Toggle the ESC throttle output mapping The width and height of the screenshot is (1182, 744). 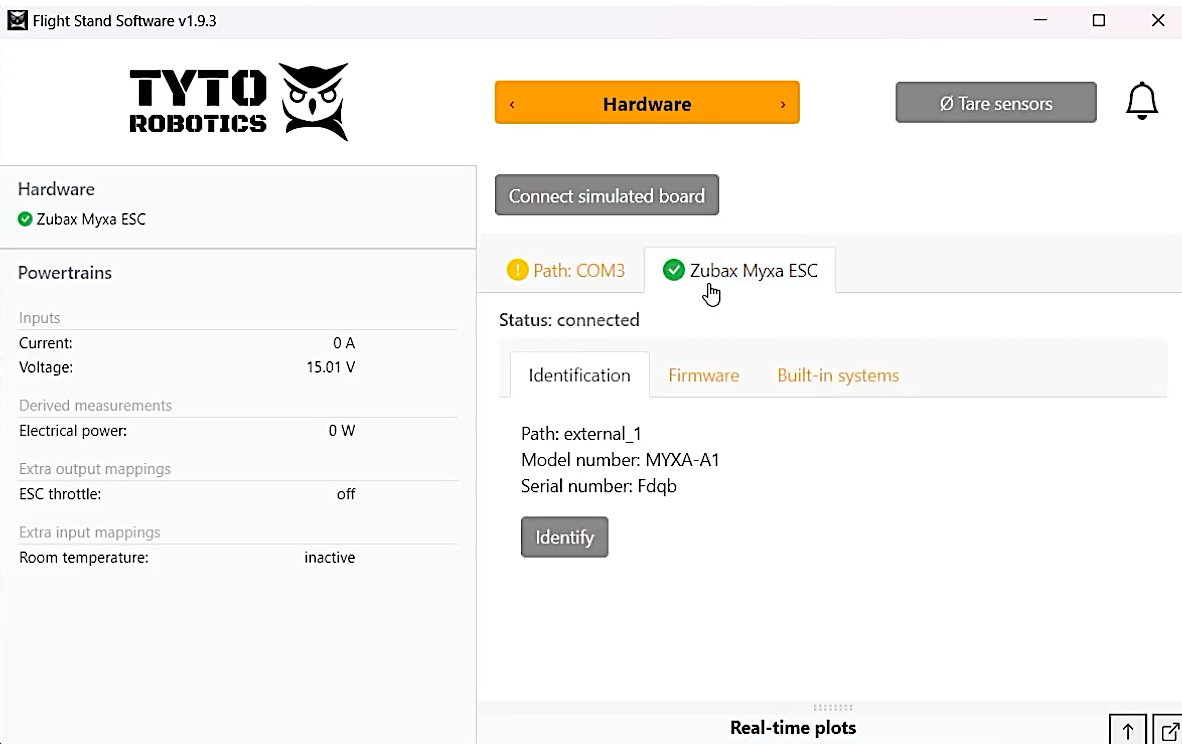(x=345, y=493)
